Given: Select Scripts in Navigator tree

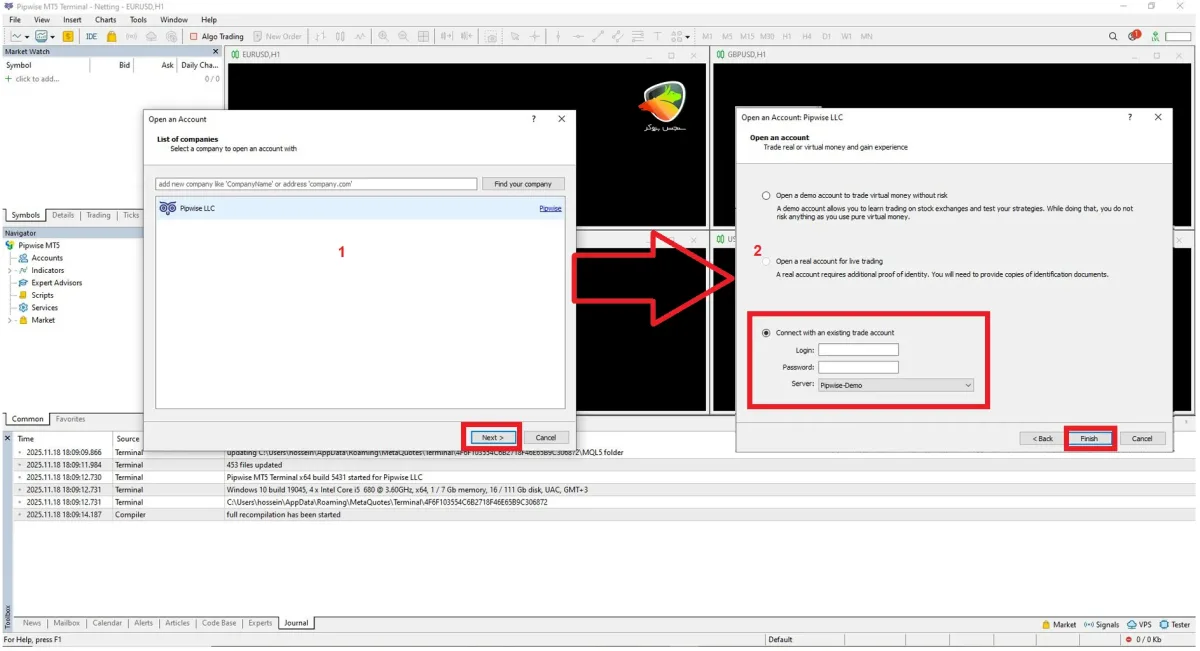Looking at the screenshot, I should click(42, 295).
